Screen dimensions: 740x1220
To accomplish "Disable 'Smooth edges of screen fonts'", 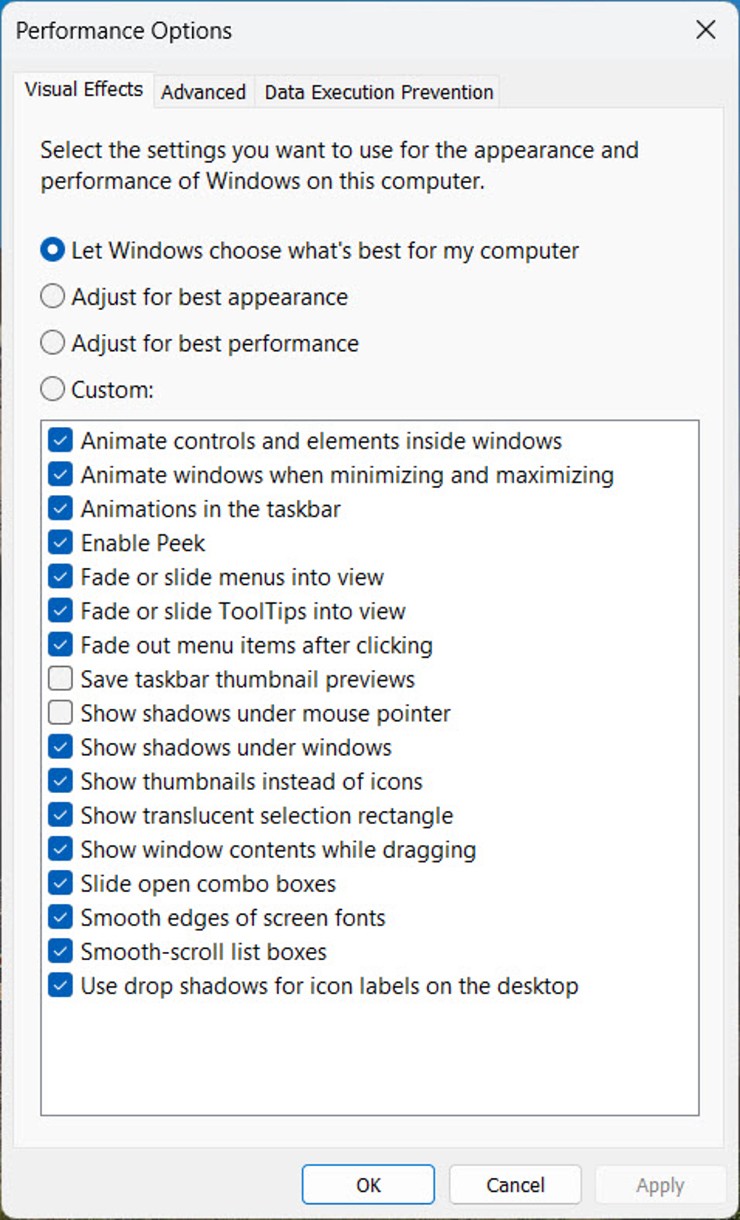I will click(x=61, y=918).
